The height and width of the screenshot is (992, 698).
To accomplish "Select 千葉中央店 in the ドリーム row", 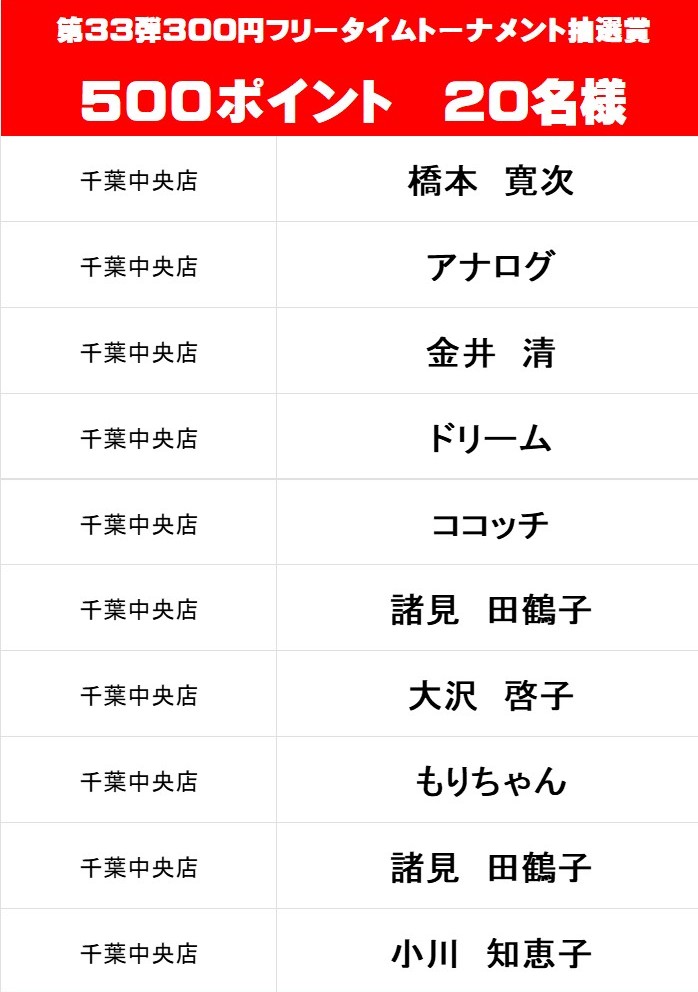I will (139, 439).
